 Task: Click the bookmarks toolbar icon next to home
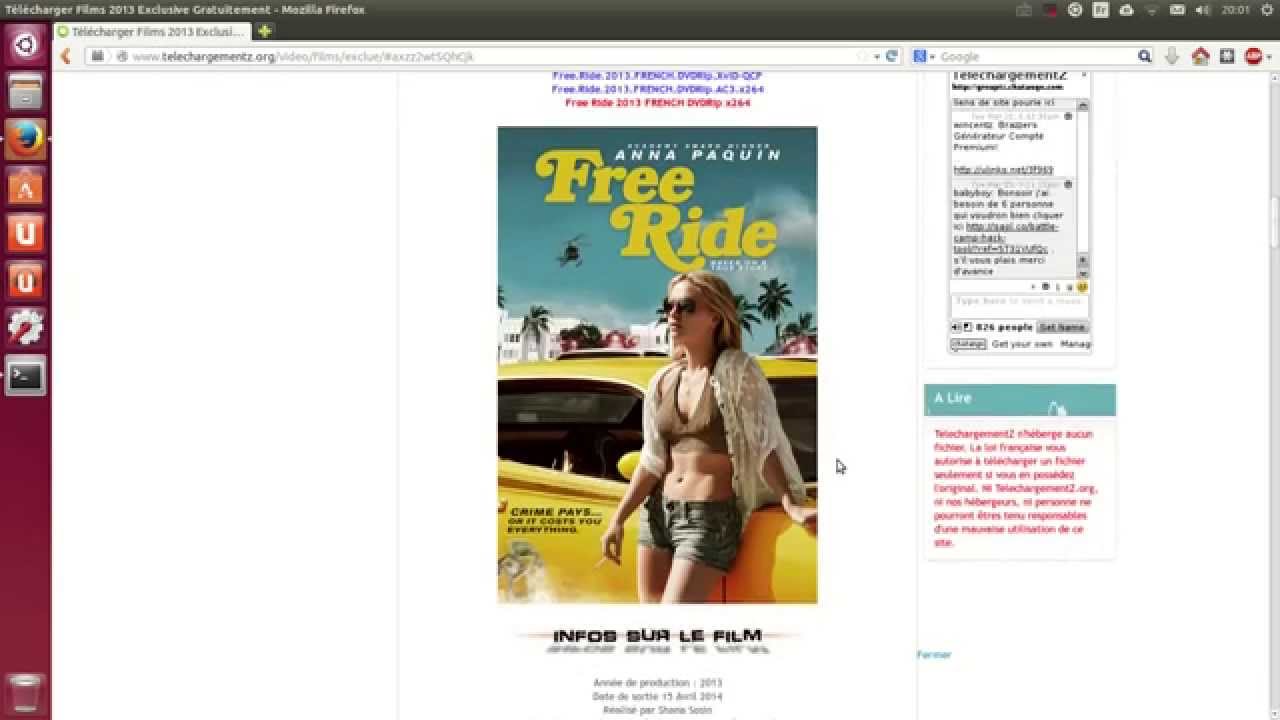tap(1227, 57)
